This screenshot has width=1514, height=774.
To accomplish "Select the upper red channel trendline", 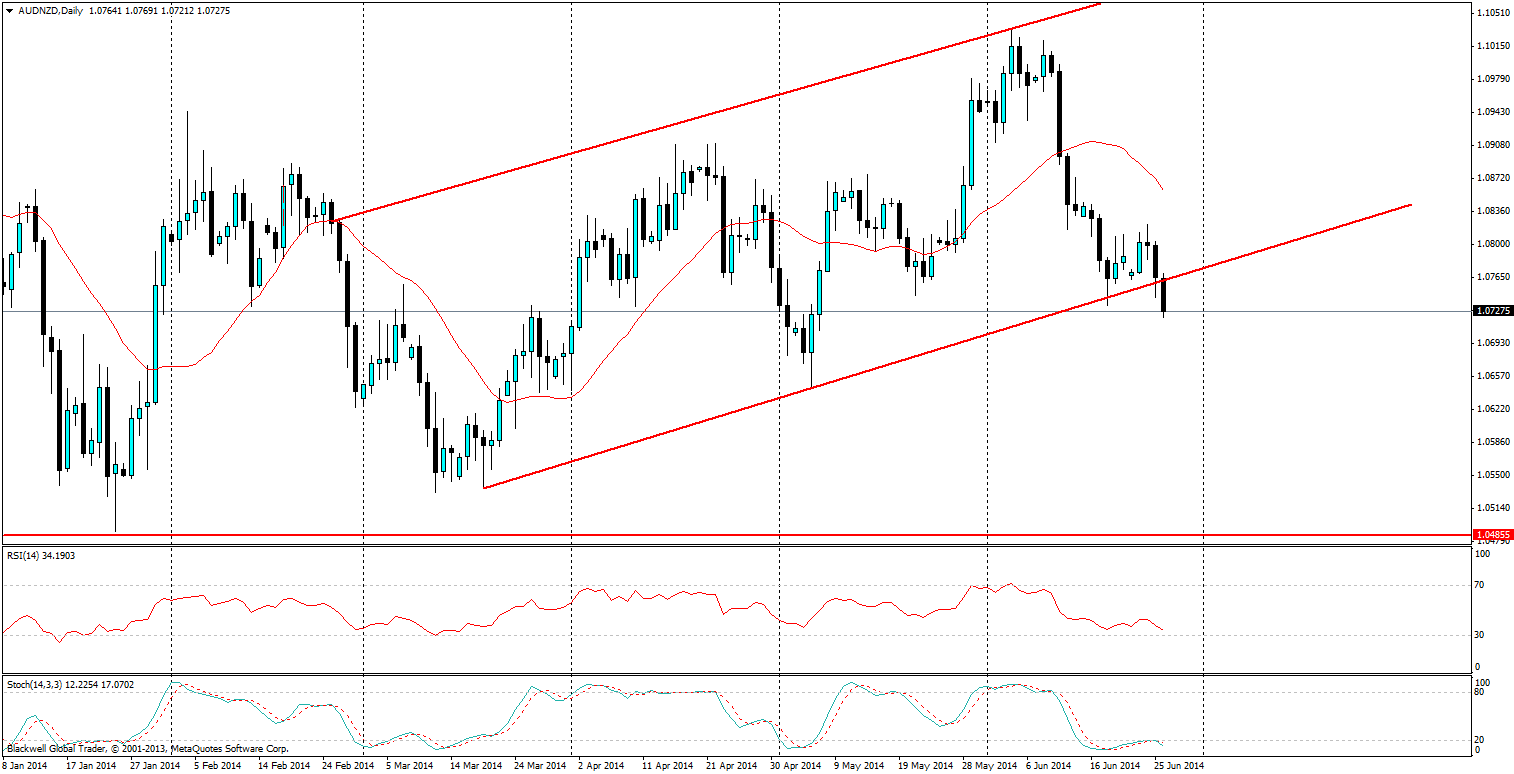I will point(715,111).
